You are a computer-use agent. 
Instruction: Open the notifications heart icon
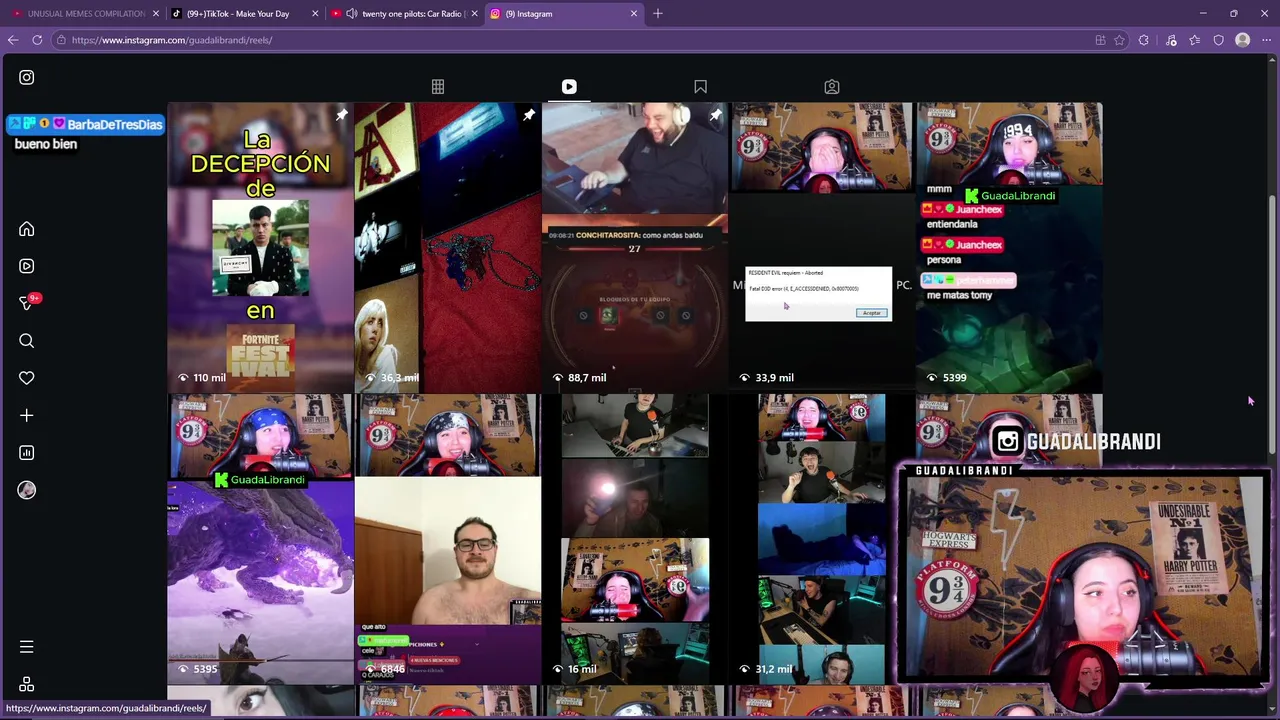click(27, 378)
